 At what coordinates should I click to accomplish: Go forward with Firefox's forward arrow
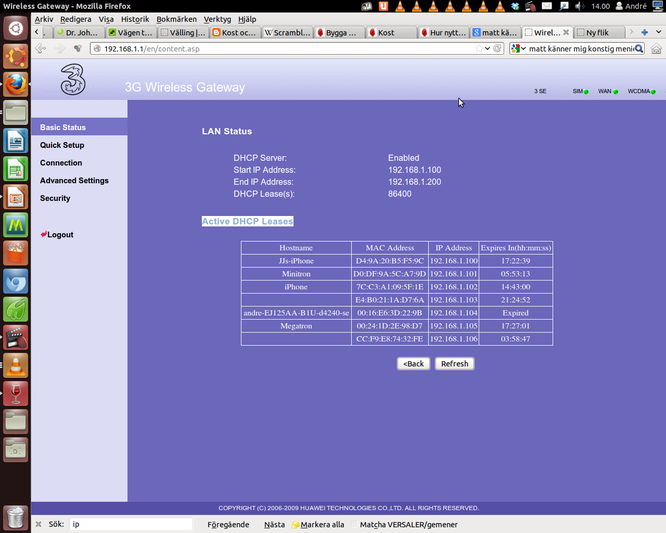tap(59, 49)
